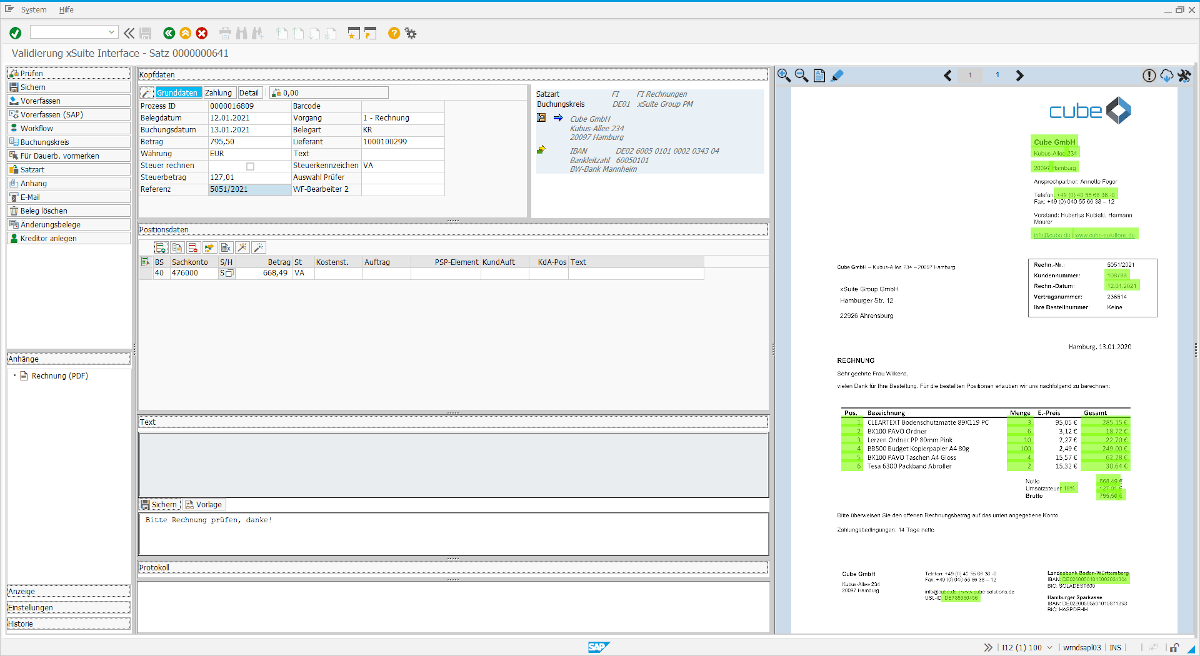Click the green checkmark Enter icon
The image size is (1200, 656).
[15, 33]
